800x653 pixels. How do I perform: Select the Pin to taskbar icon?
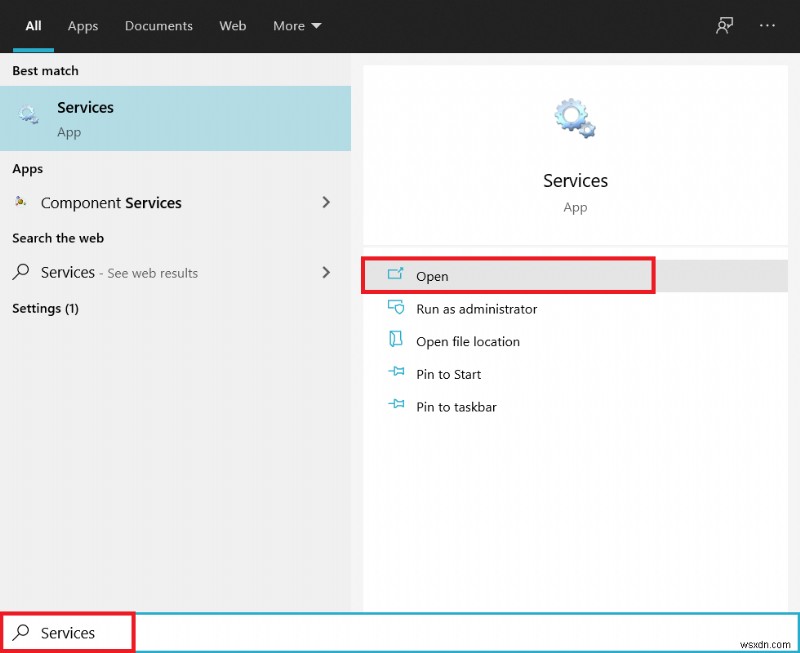point(396,407)
